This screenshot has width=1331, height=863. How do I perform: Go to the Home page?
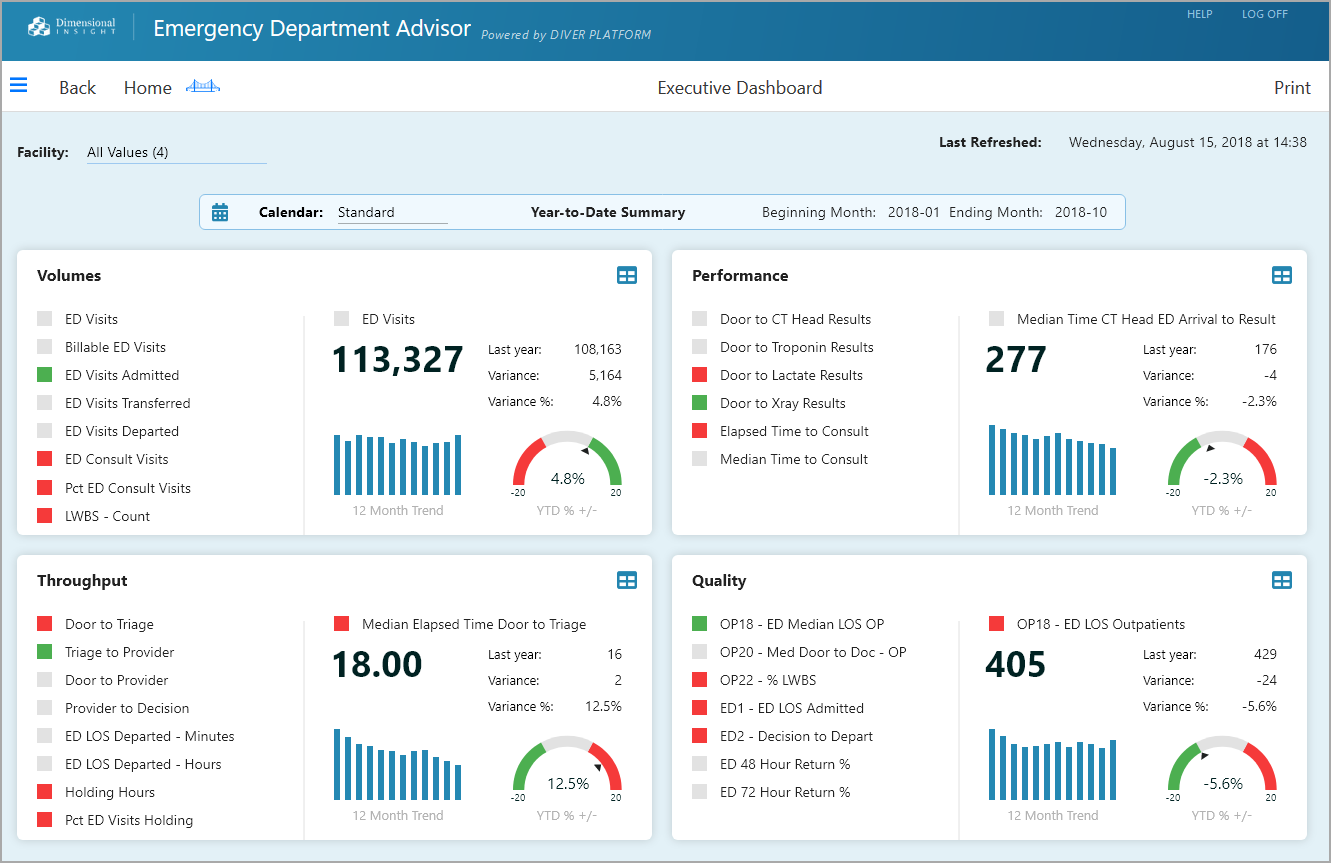click(x=148, y=88)
